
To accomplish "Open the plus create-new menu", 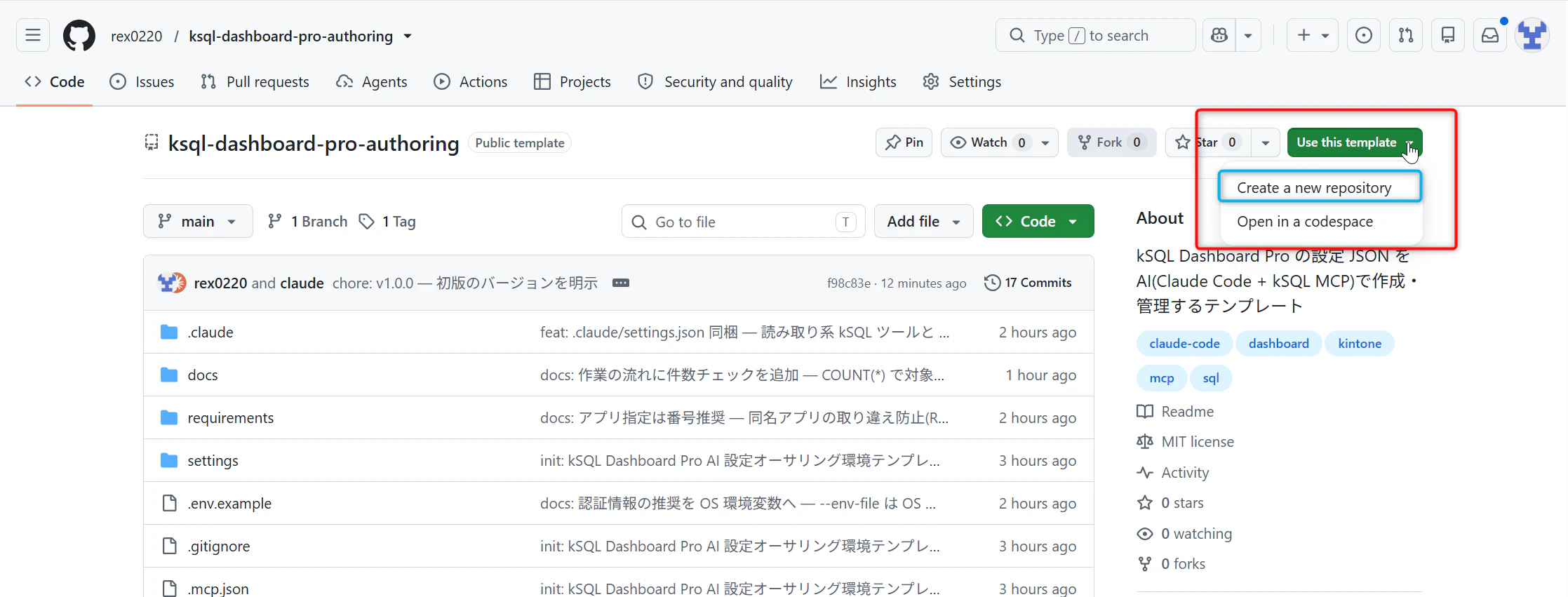I will [x=1313, y=35].
